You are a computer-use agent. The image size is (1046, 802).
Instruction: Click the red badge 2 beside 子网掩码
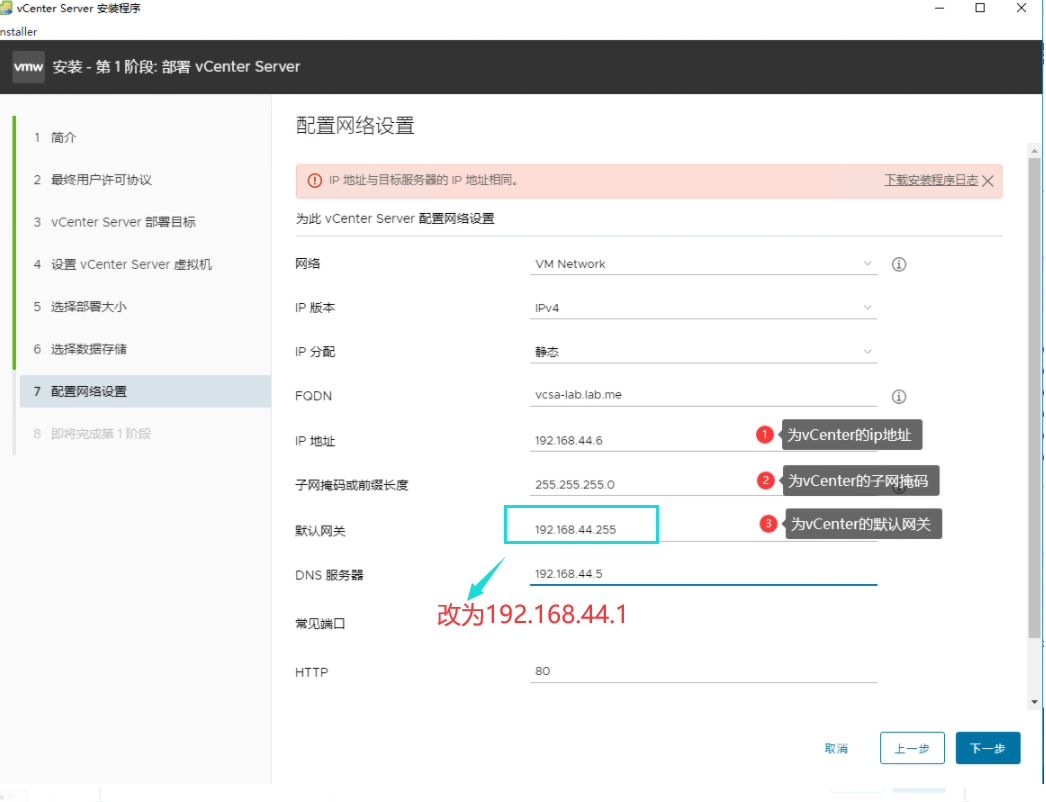click(766, 480)
